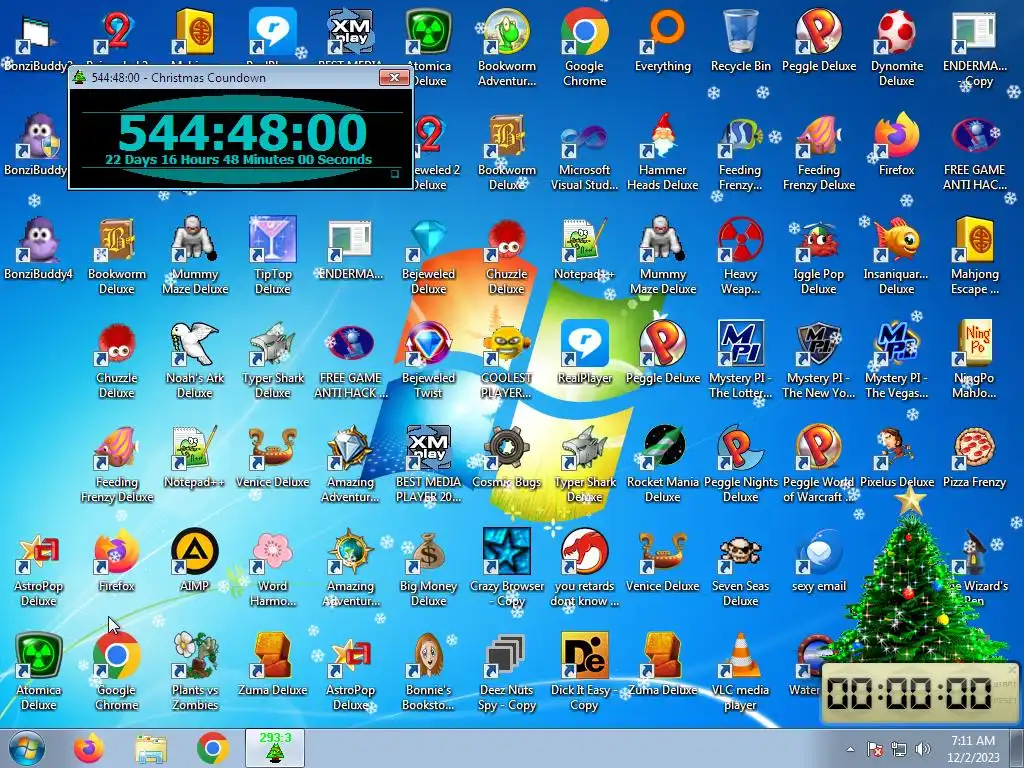Image resolution: width=1024 pixels, height=768 pixels.
Task: Click the network status tray icon
Action: click(x=899, y=749)
